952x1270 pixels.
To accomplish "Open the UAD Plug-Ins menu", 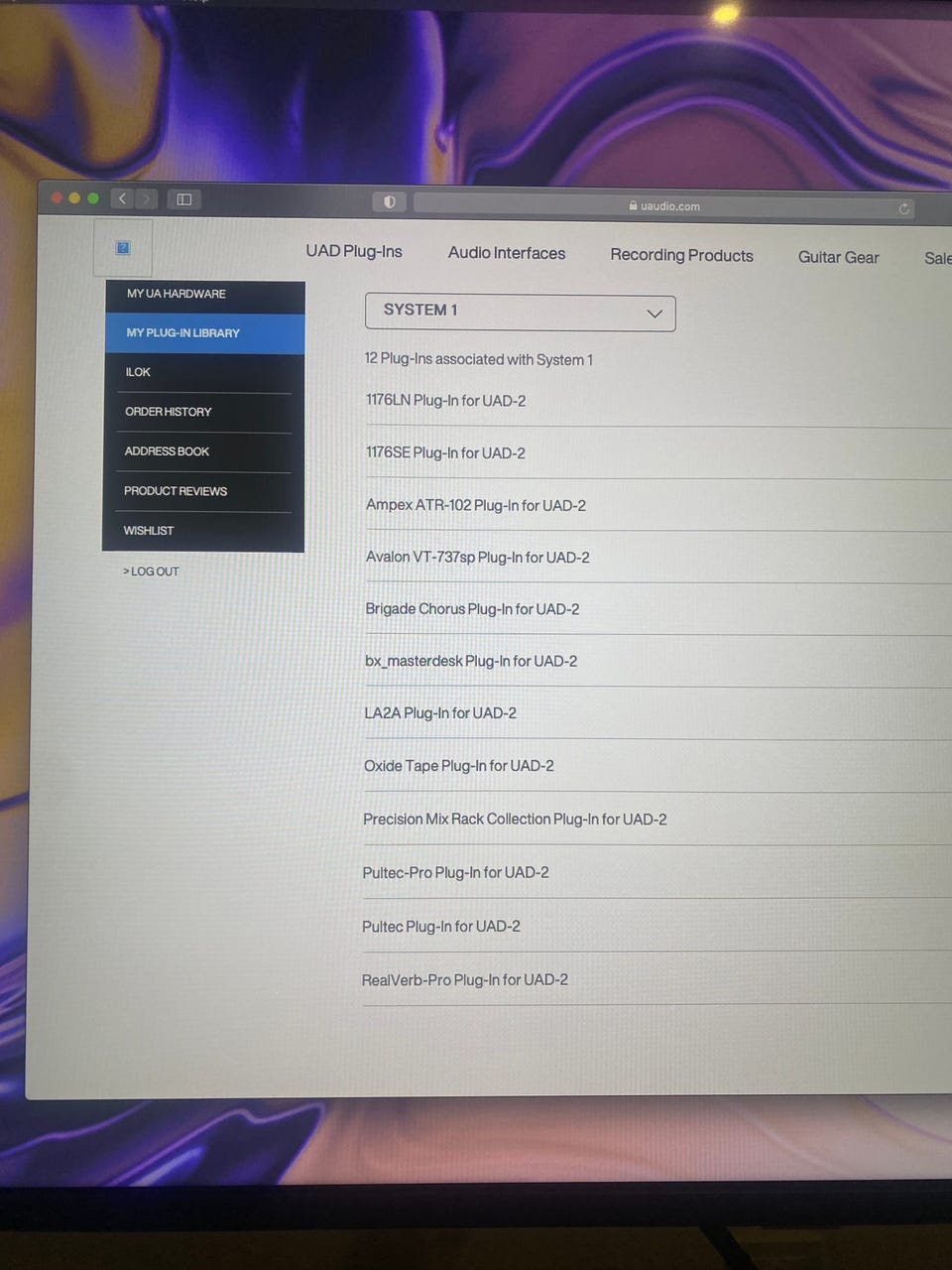I will click(354, 251).
